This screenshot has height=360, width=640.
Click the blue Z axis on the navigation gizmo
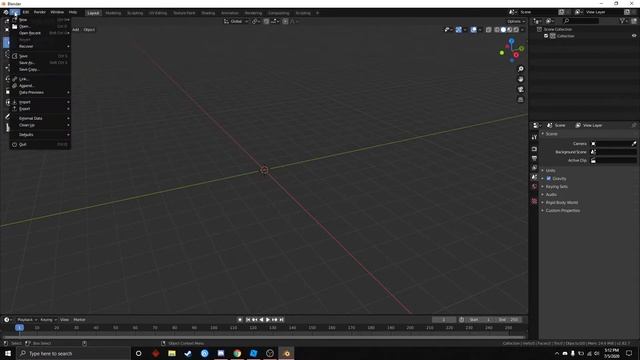tap(511, 41)
